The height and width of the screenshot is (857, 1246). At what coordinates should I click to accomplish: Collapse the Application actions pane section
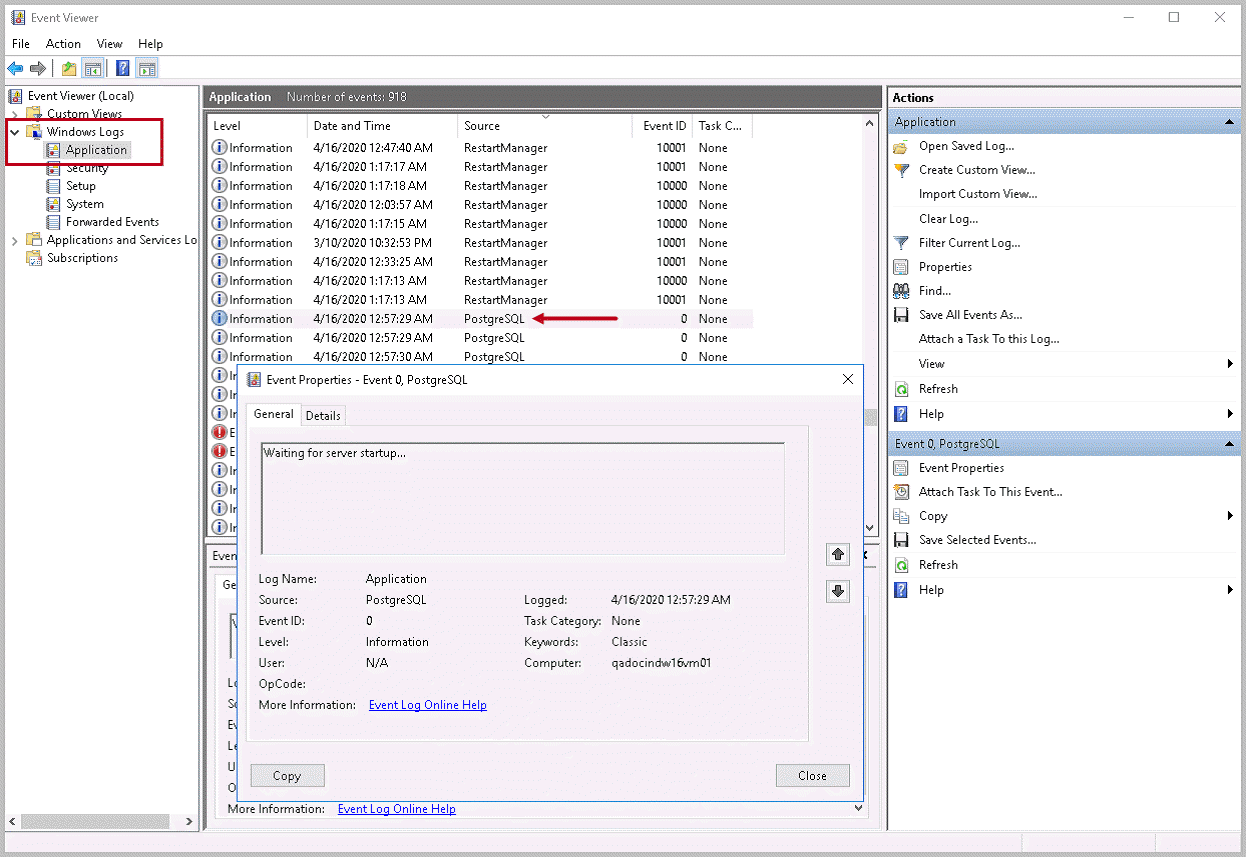point(1229,121)
